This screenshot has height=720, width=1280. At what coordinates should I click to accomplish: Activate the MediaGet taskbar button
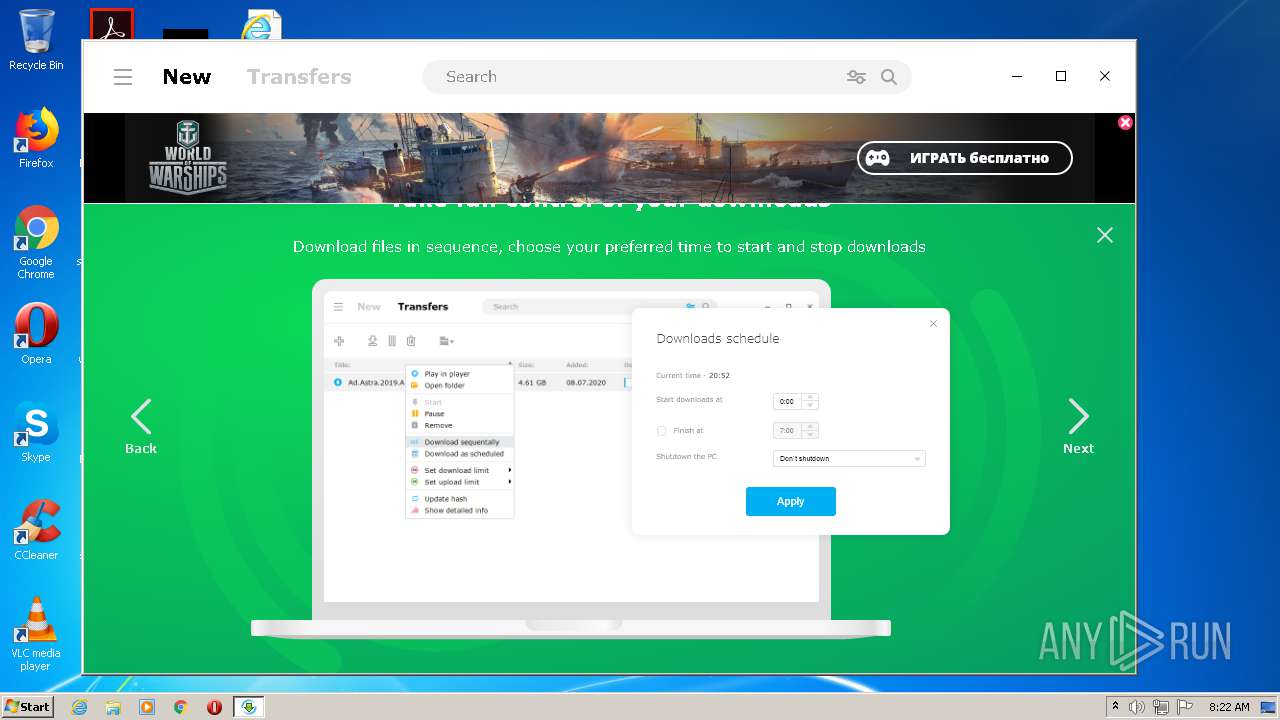click(x=249, y=707)
